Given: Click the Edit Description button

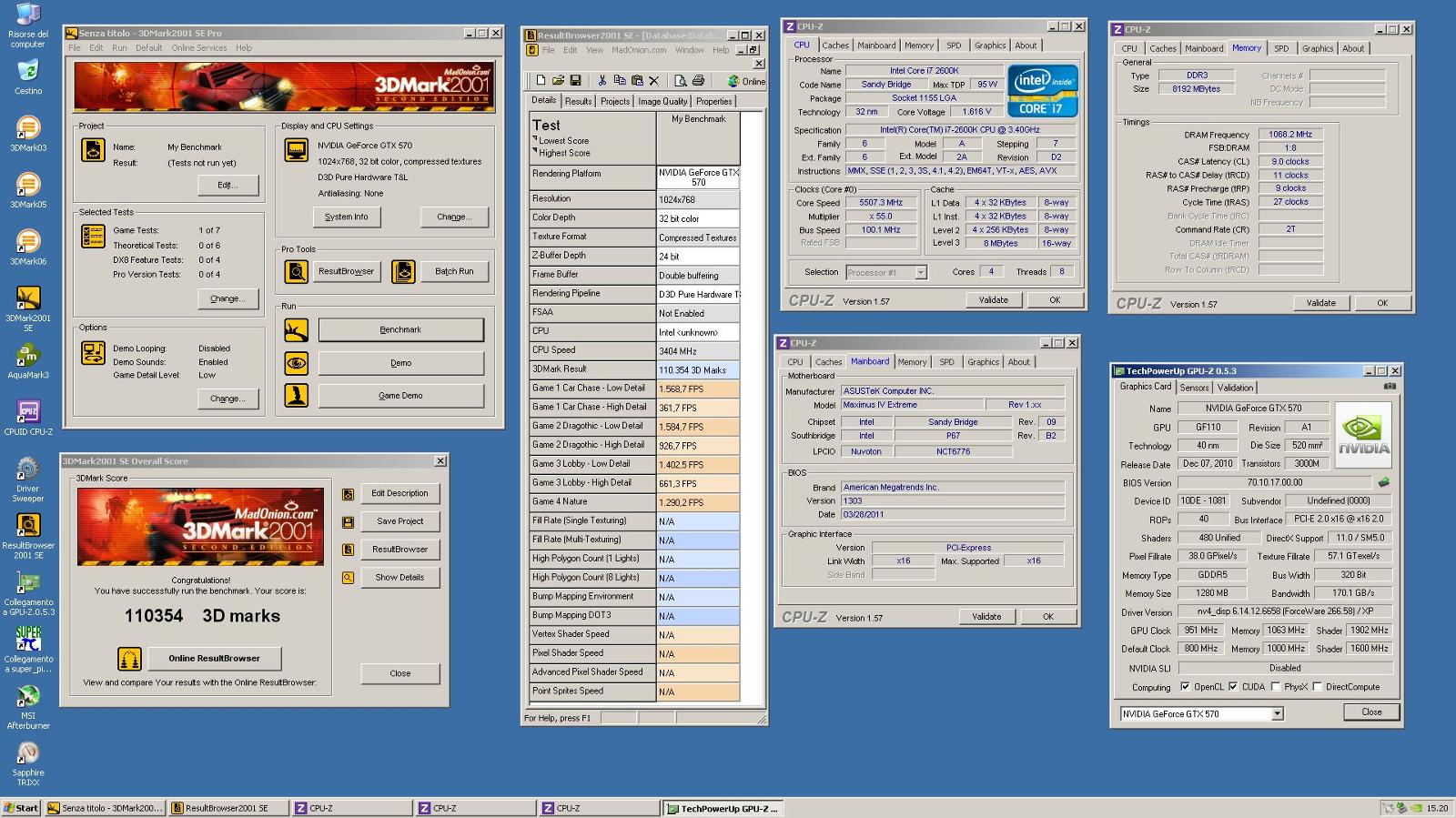Looking at the screenshot, I should pos(399,493).
